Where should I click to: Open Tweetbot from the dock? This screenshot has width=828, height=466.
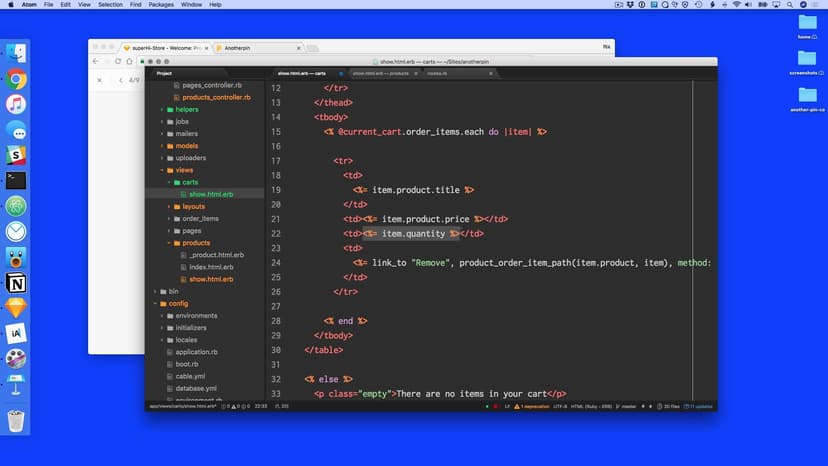pos(16,258)
